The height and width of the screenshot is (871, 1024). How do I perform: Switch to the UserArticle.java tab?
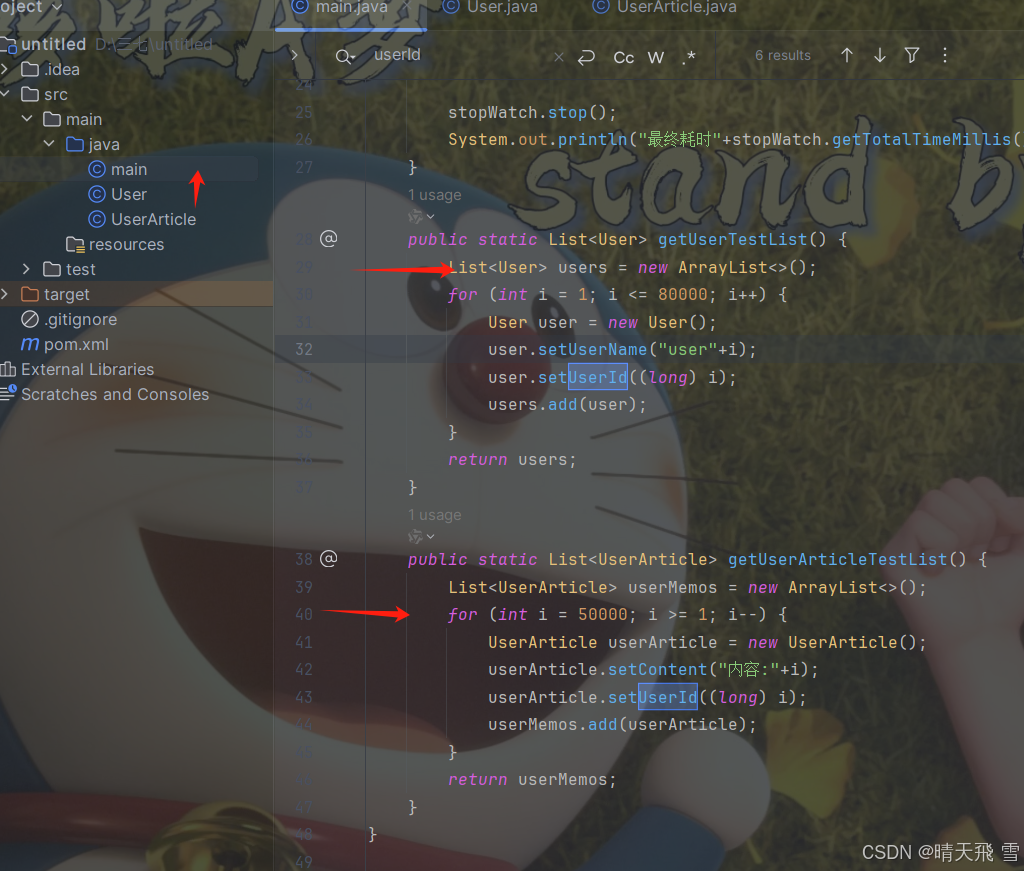coord(664,7)
